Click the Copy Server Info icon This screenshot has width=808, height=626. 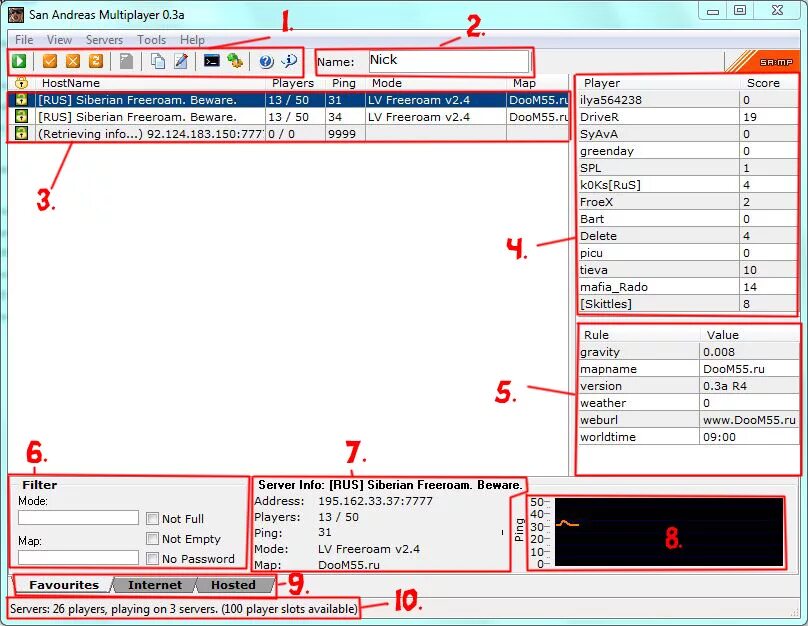158,61
